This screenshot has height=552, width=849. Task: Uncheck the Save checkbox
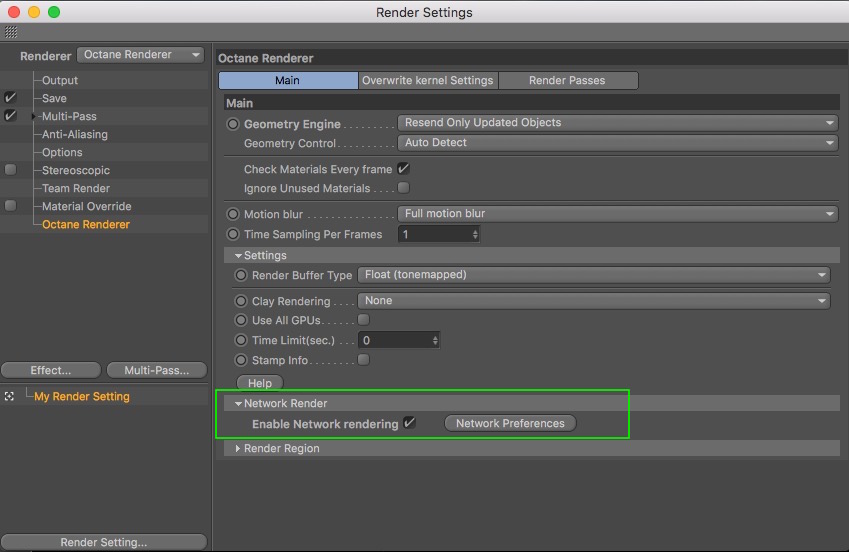tap(10, 98)
